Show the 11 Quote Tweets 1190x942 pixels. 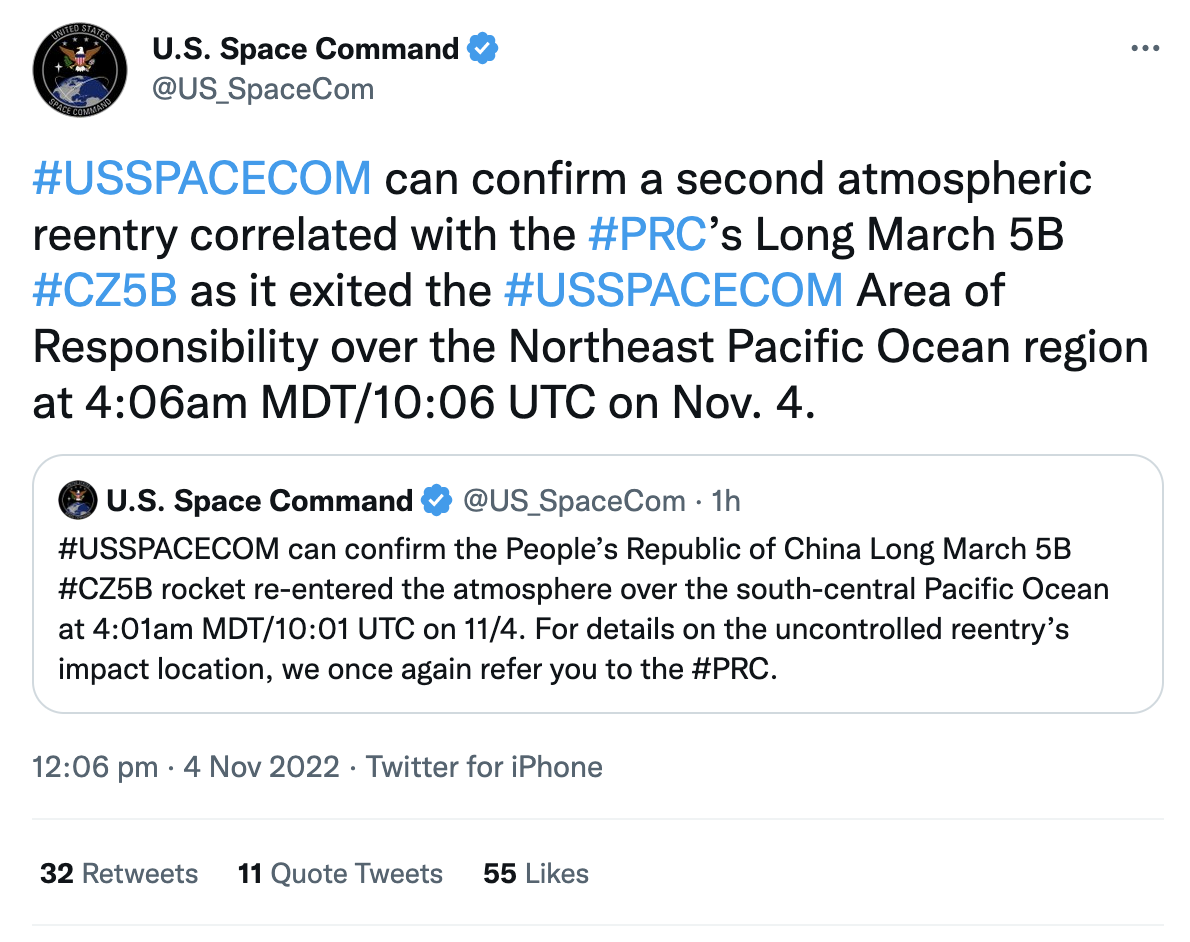[340, 874]
